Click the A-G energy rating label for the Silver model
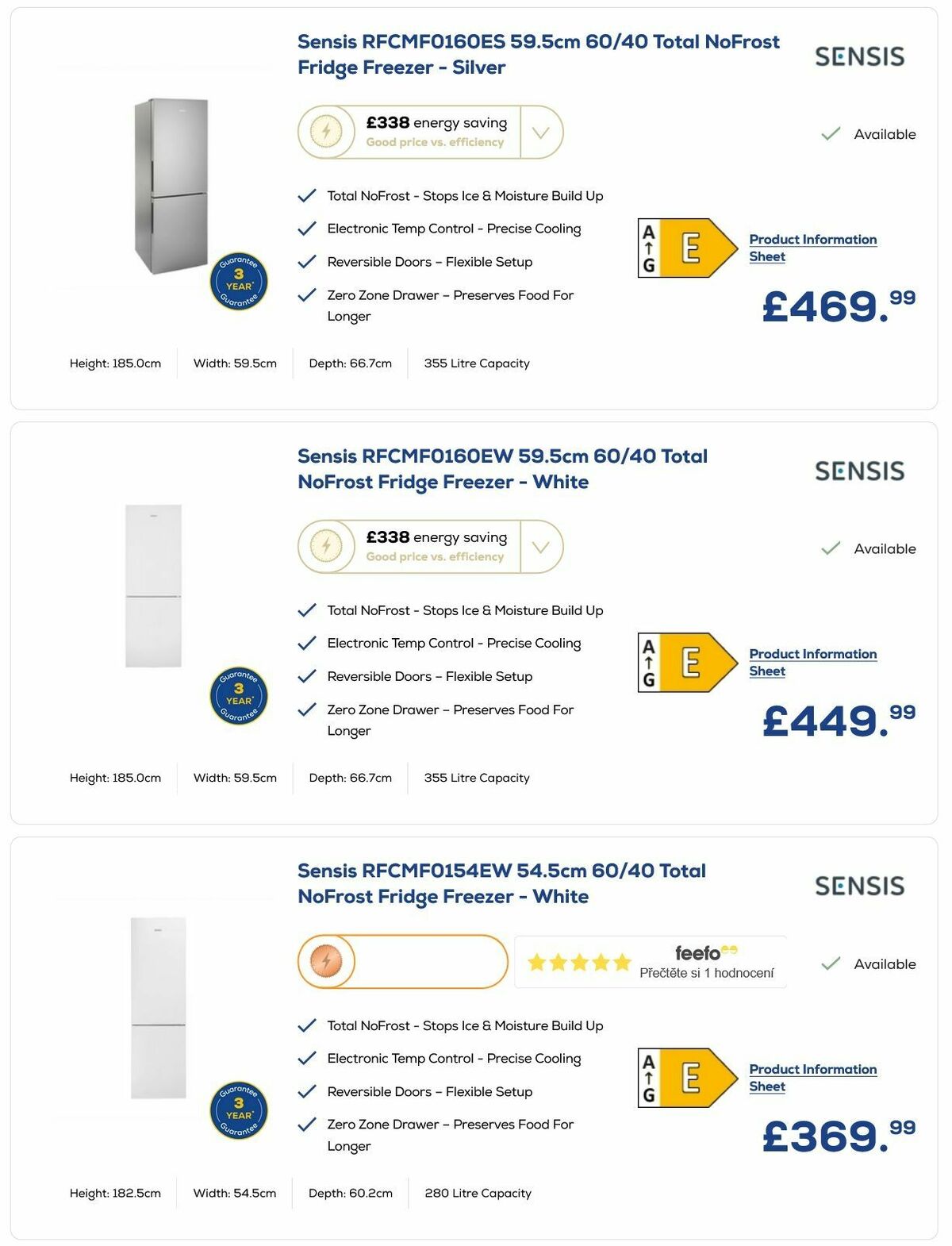 [648, 247]
